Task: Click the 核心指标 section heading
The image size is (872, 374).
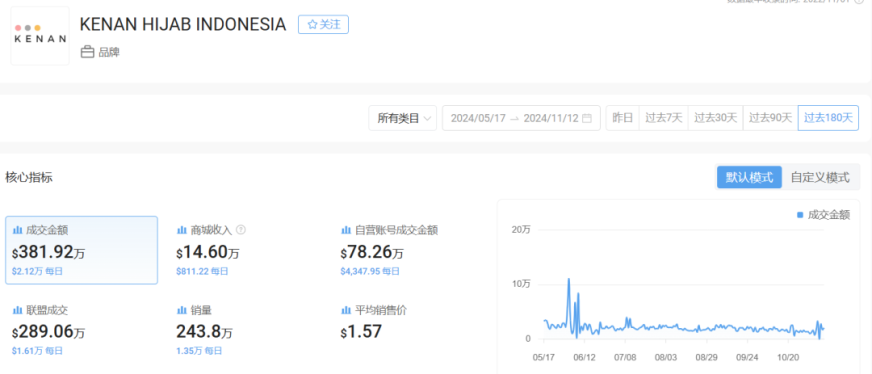Action: tap(29, 178)
